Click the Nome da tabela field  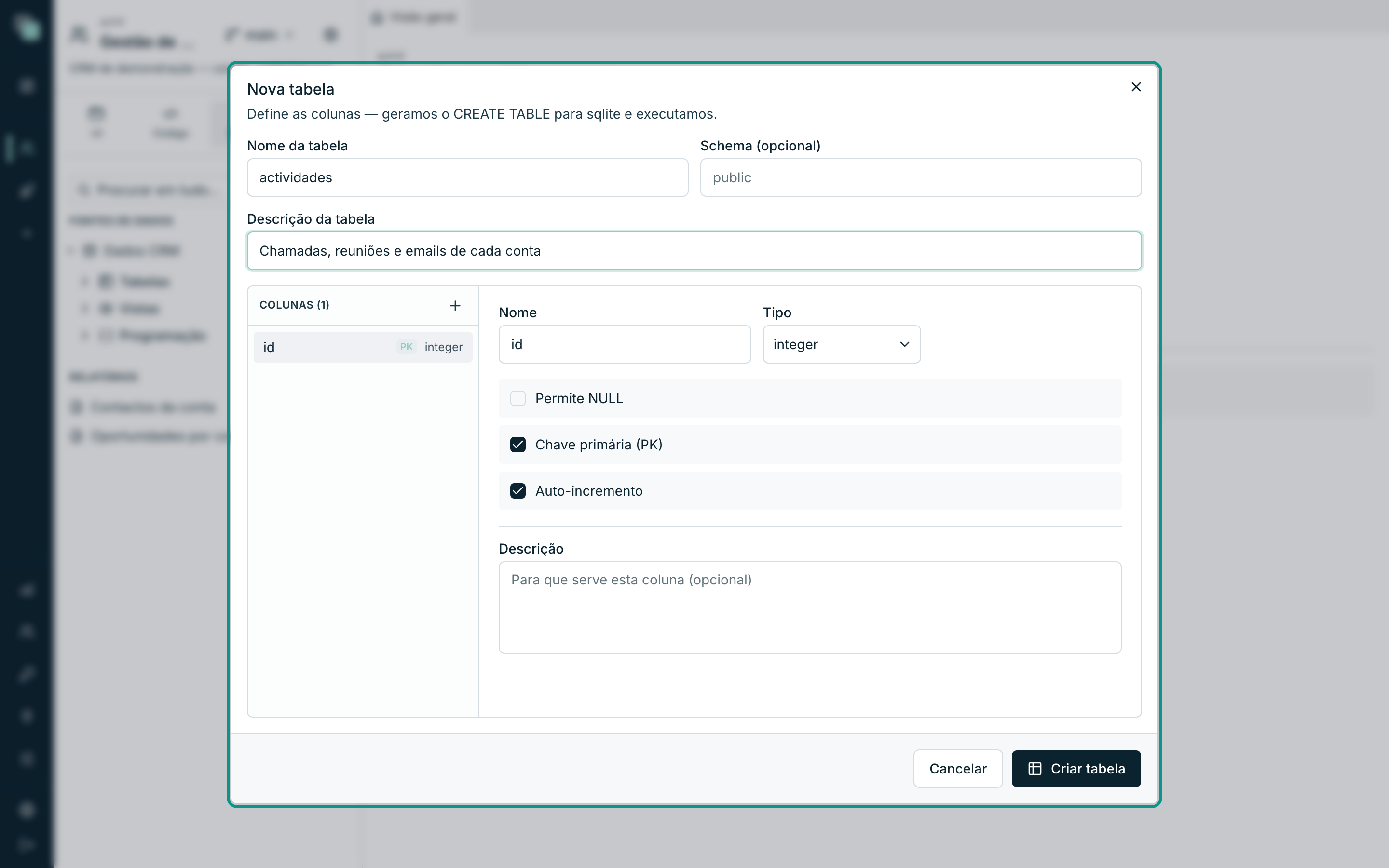pyautogui.click(x=467, y=177)
